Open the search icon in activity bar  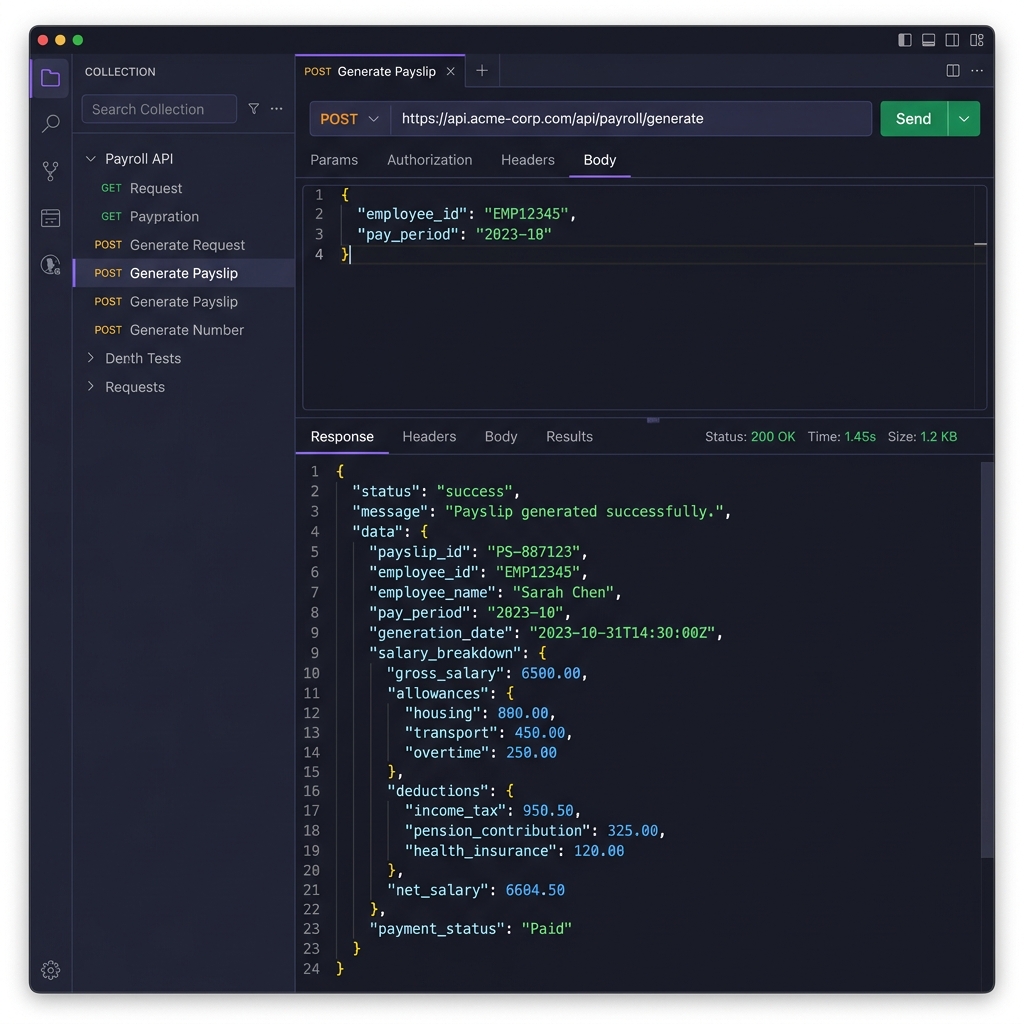point(50,123)
